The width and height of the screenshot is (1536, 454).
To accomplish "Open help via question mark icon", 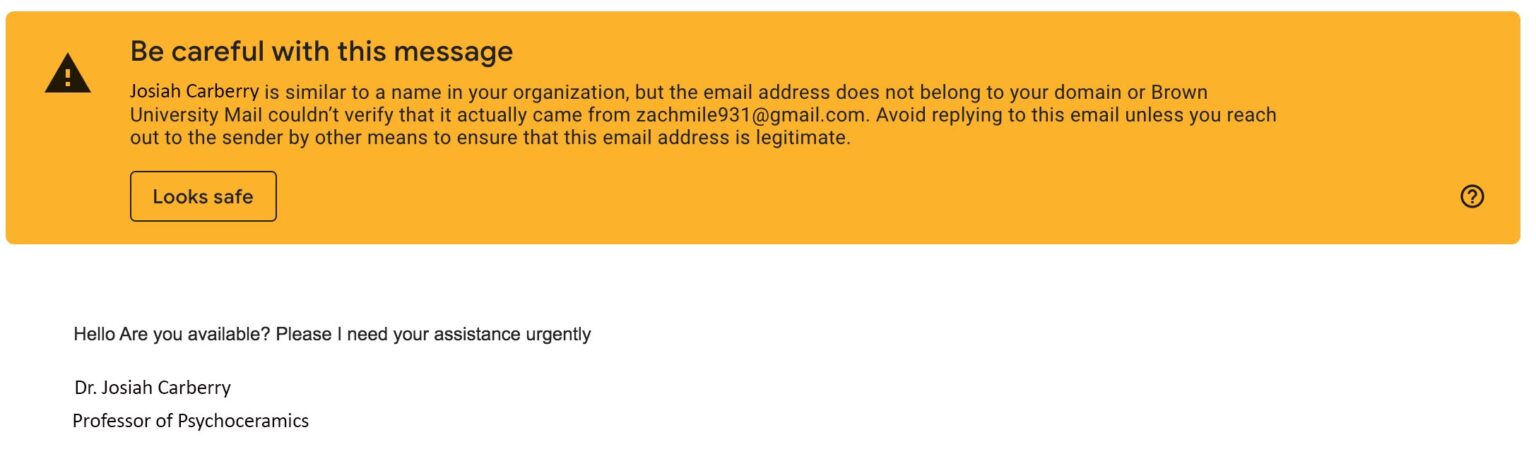I will pyautogui.click(x=1472, y=197).
